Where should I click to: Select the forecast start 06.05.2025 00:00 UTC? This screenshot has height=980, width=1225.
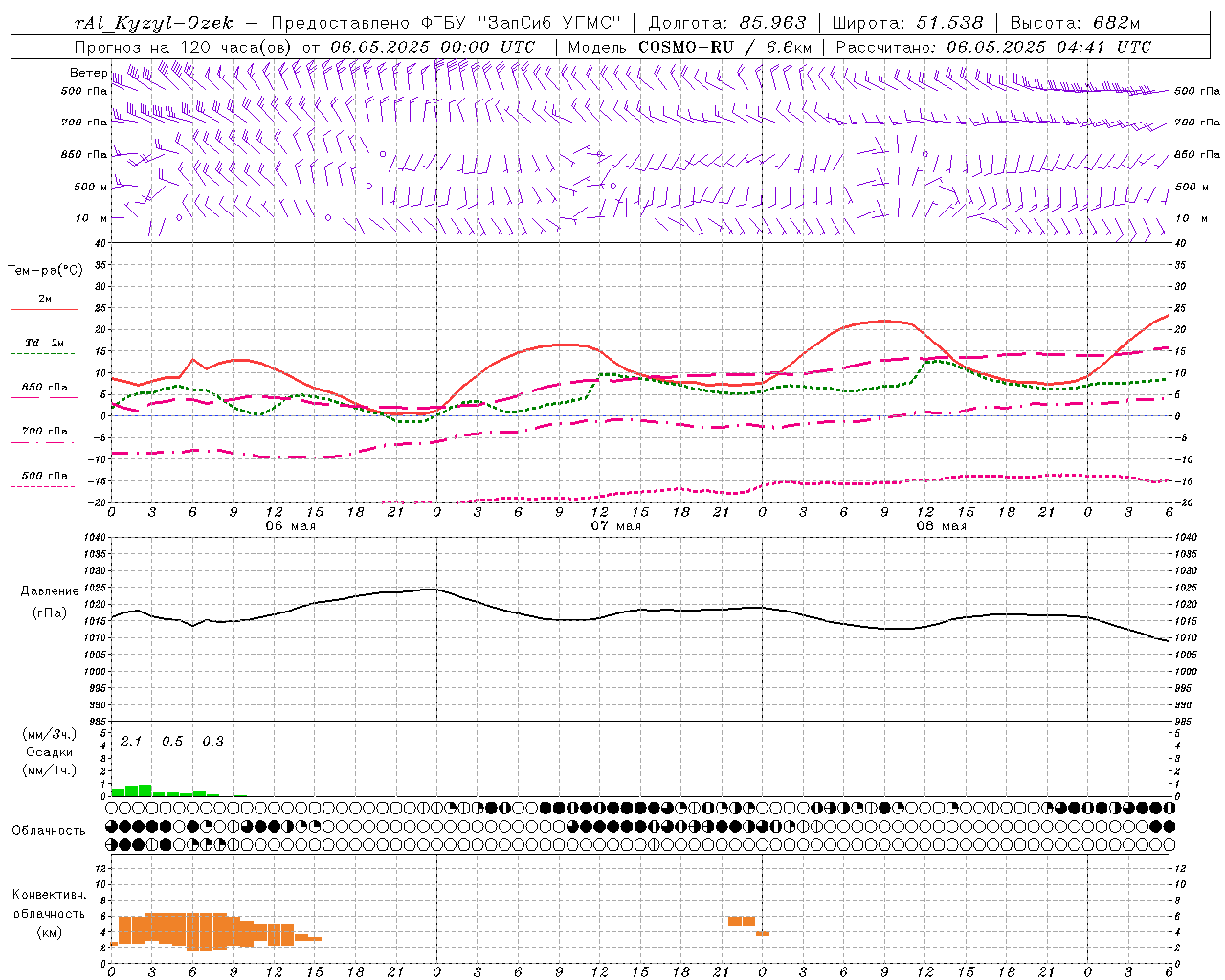[433, 47]
